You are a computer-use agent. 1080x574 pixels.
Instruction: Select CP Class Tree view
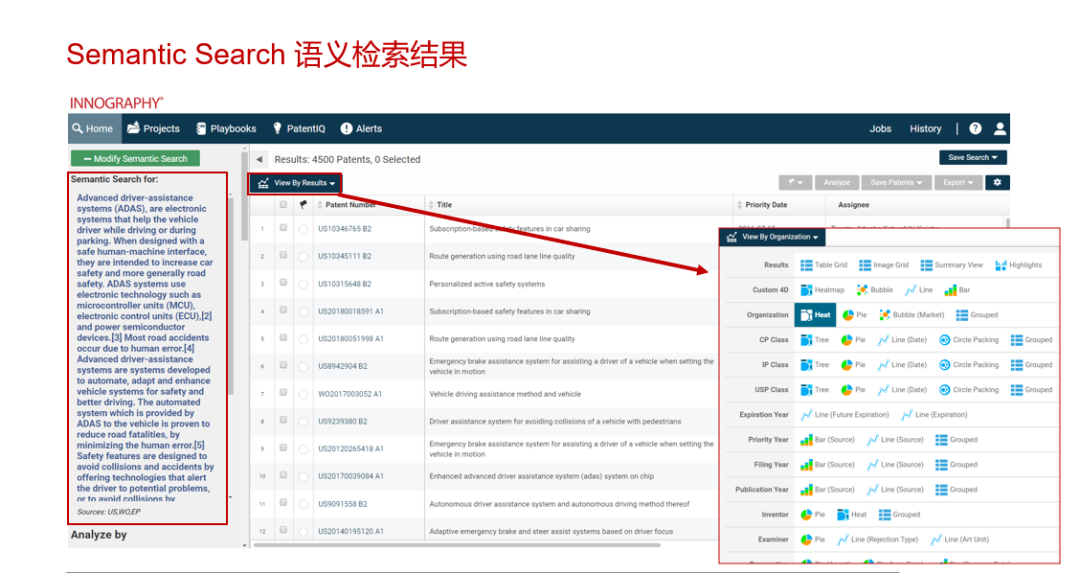point(815,340)
